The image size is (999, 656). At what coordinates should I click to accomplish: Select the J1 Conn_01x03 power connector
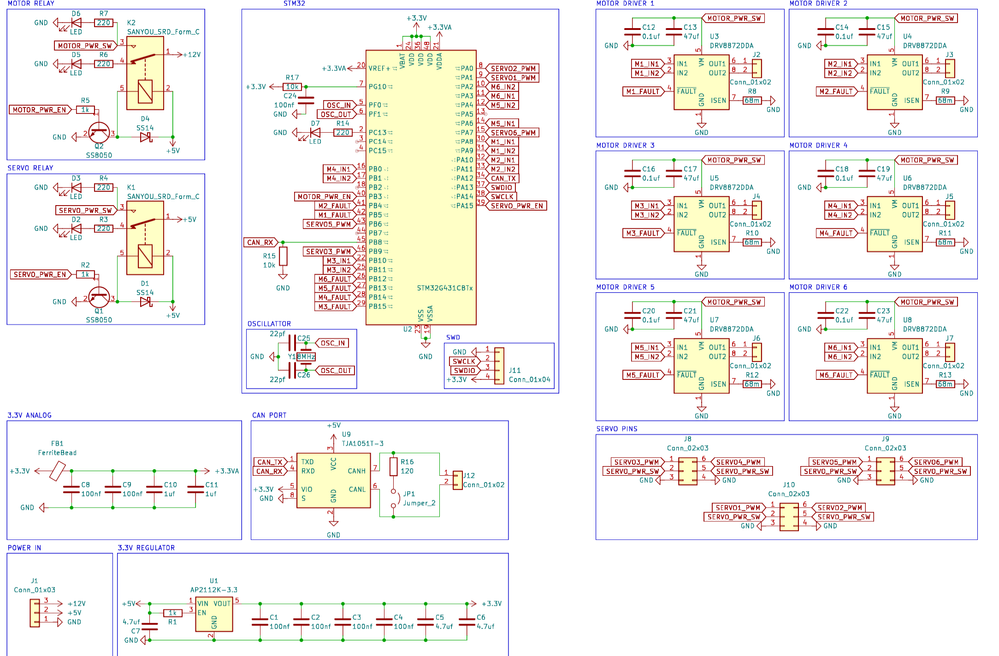(34, 612)
